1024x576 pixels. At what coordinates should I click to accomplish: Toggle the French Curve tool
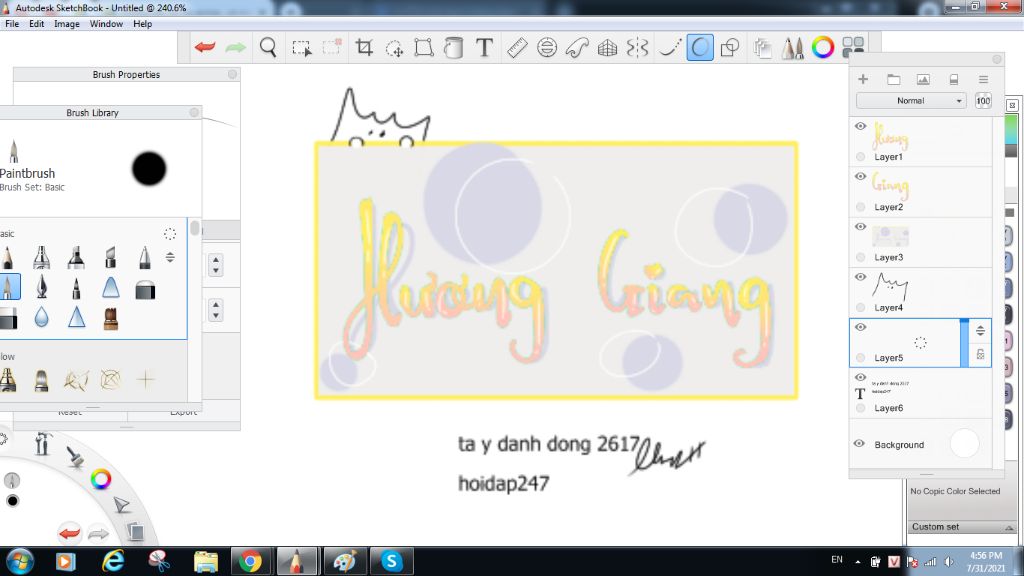point(577,47)
